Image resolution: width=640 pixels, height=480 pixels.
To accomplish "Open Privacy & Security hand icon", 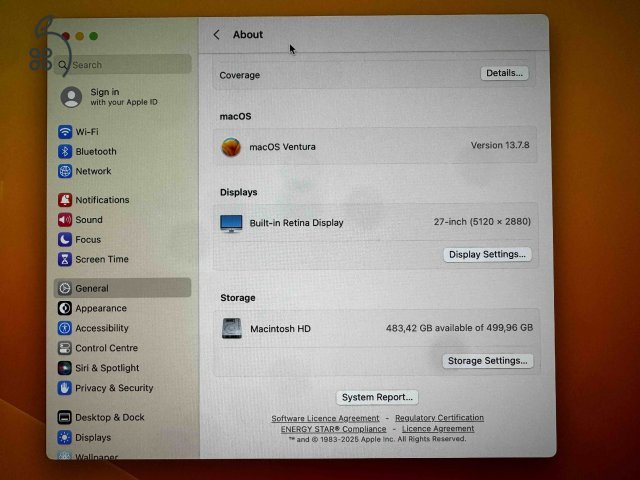I will coord(65,388).
